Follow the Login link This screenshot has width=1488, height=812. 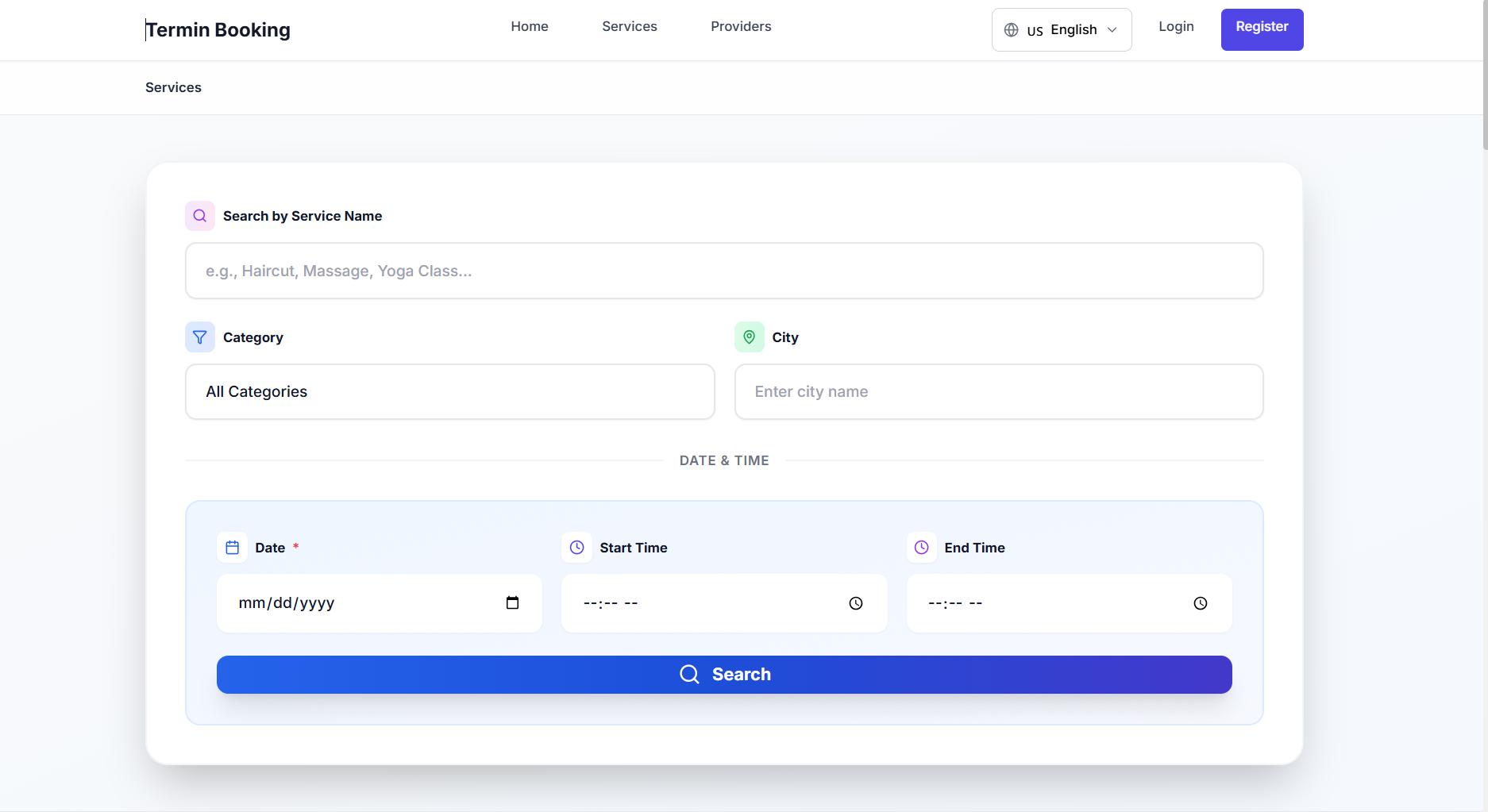click(1176, 27)
